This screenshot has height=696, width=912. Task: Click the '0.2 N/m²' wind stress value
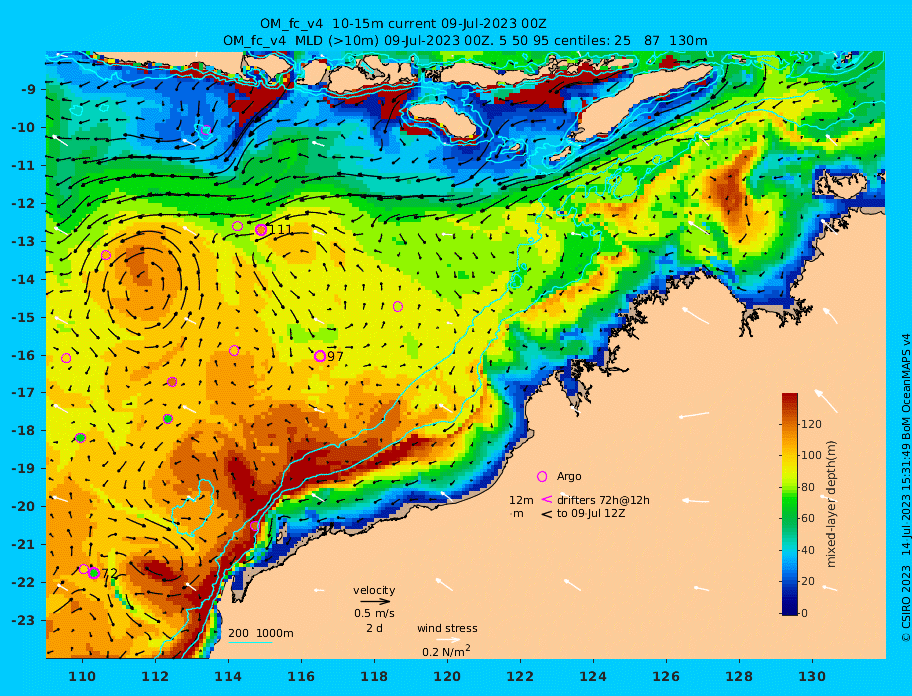(446, 651)
